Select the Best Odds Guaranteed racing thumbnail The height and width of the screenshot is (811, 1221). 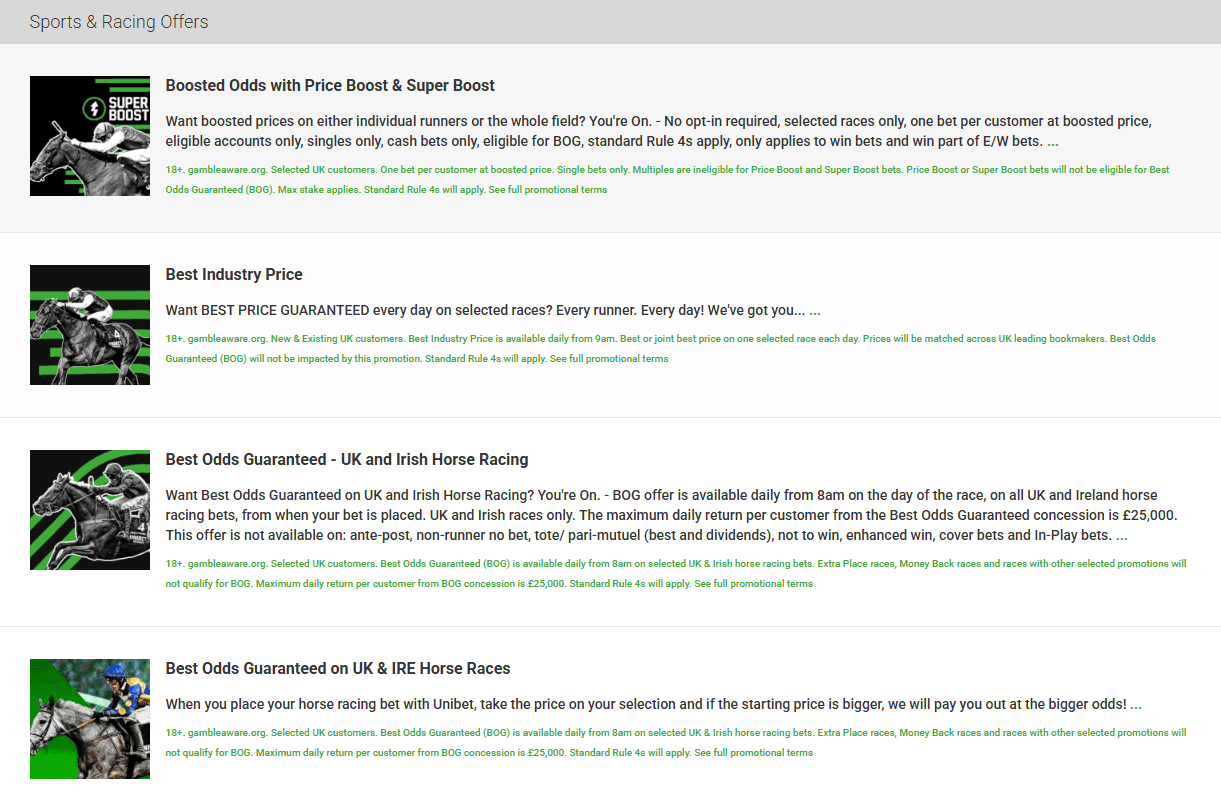coord(89,510)
